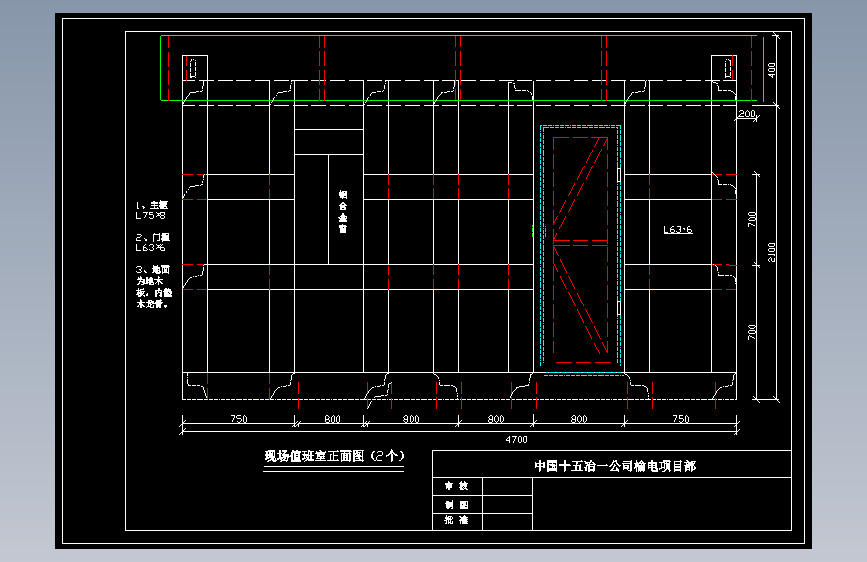Click the 审核 cell in title block
The height and width of the screenshot is (562, 867).
[457, 486]
